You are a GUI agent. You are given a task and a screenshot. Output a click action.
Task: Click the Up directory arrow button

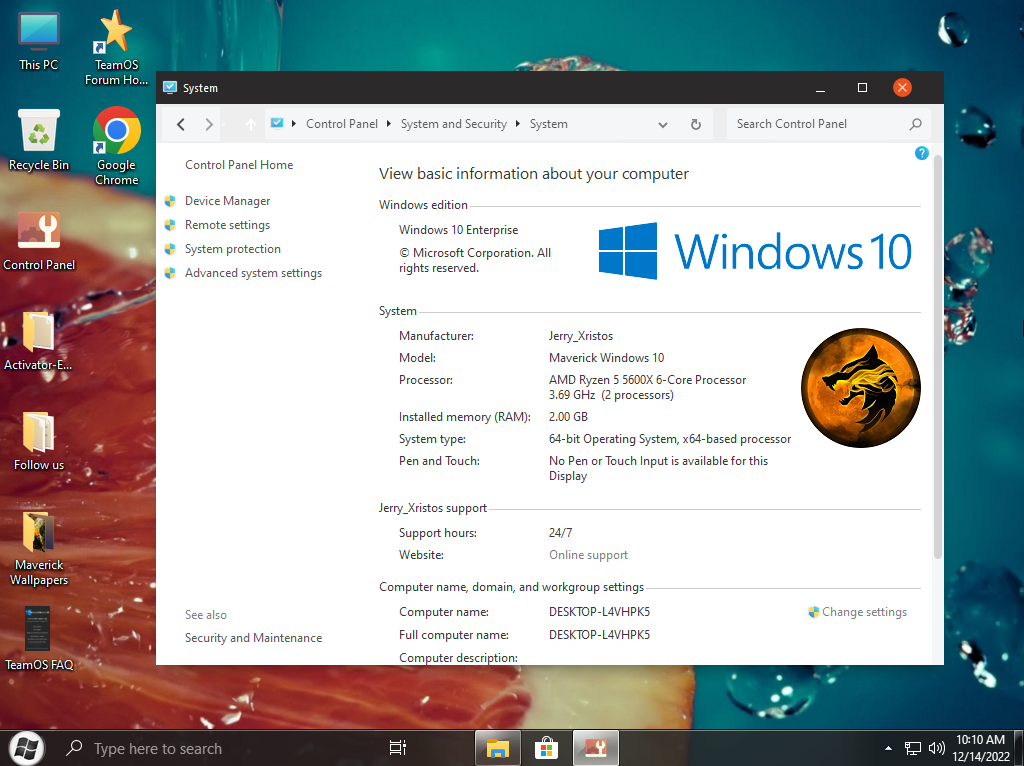tap(250, 124)
